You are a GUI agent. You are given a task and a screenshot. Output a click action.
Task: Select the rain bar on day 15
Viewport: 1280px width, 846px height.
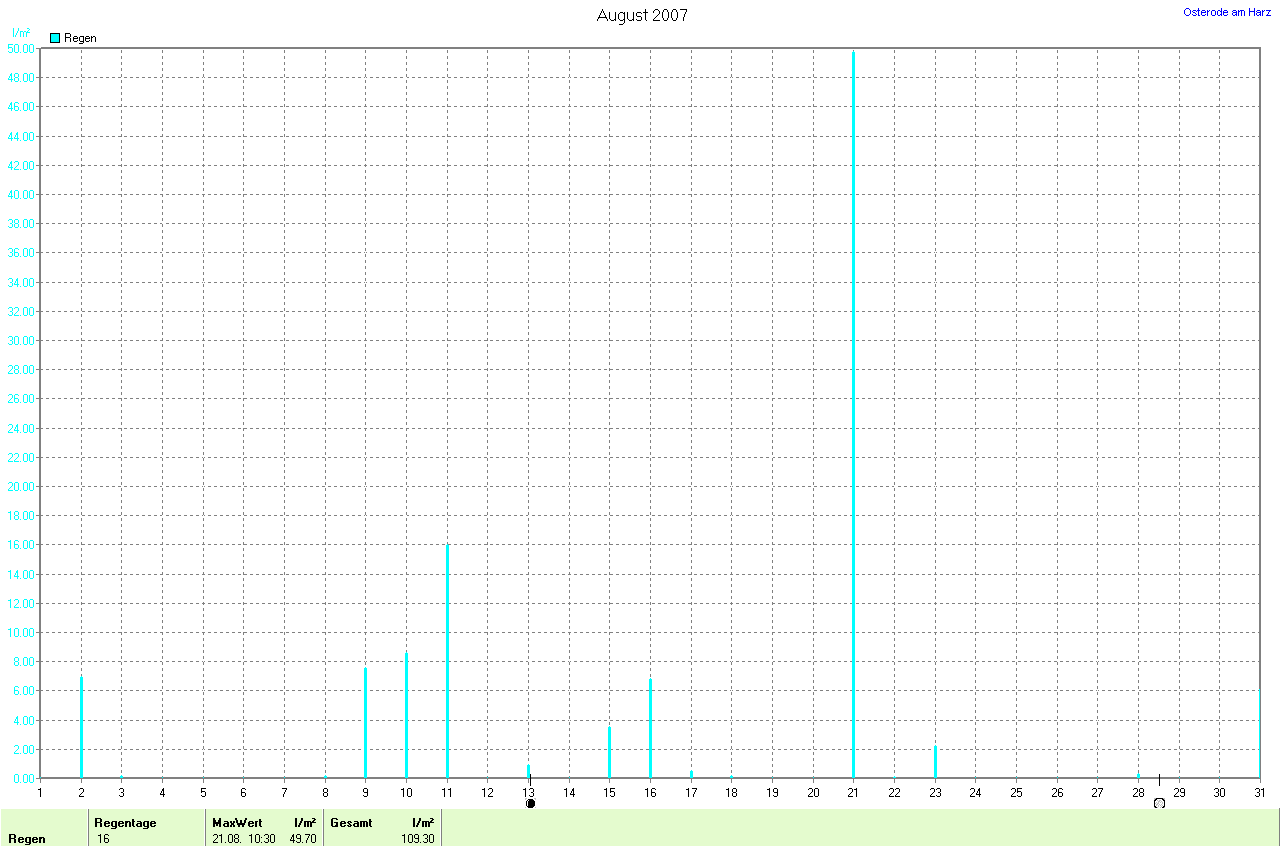pos(609,752)
